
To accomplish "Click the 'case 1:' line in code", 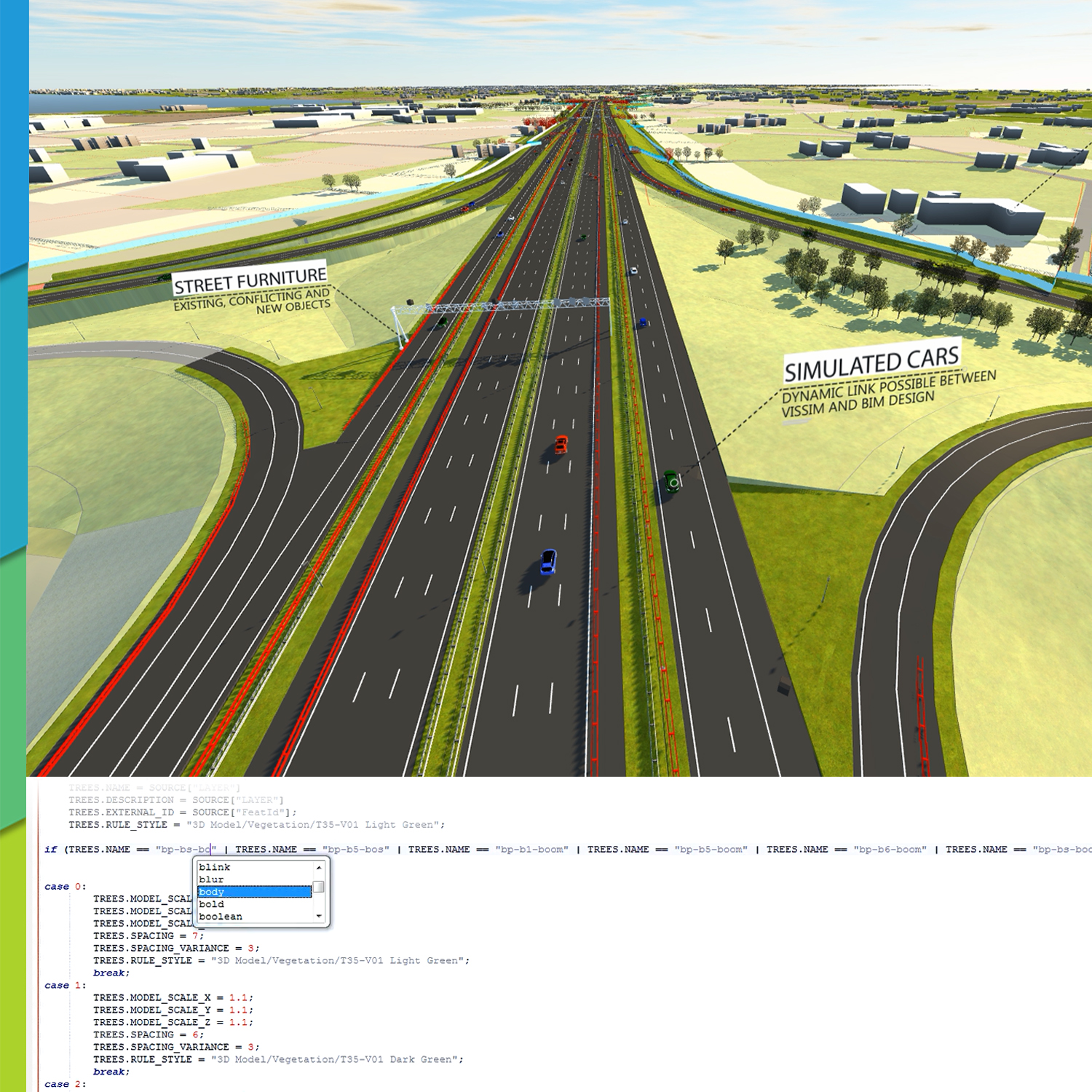I will pyautogui.click(x=66, y=986).
